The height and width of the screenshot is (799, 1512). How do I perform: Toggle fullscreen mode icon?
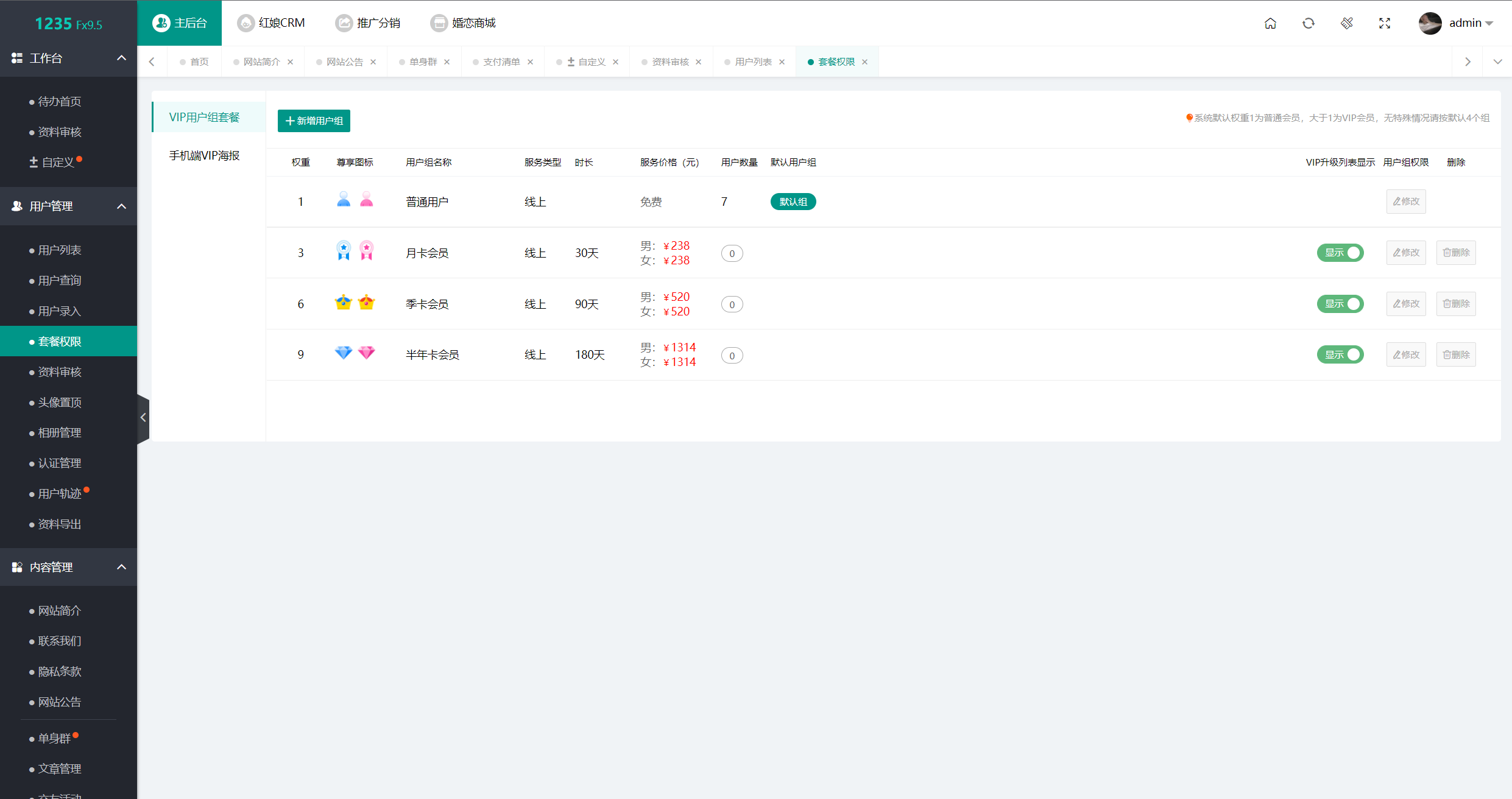click(x=1385, y=23)
